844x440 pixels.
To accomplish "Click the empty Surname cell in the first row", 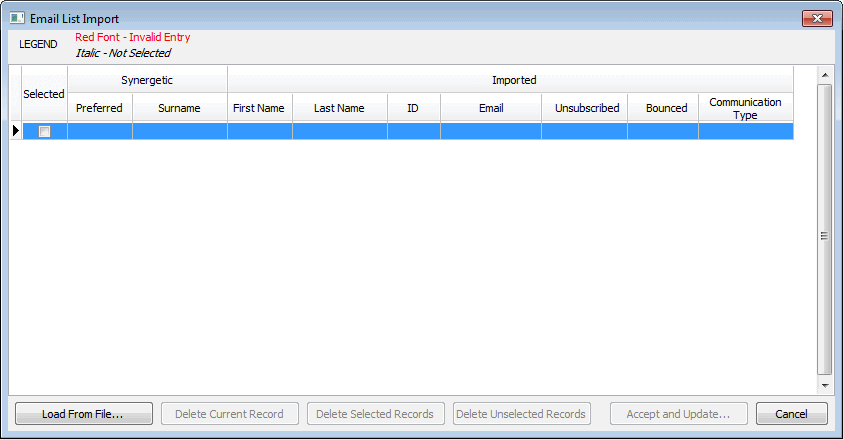I will coord(180,131).
